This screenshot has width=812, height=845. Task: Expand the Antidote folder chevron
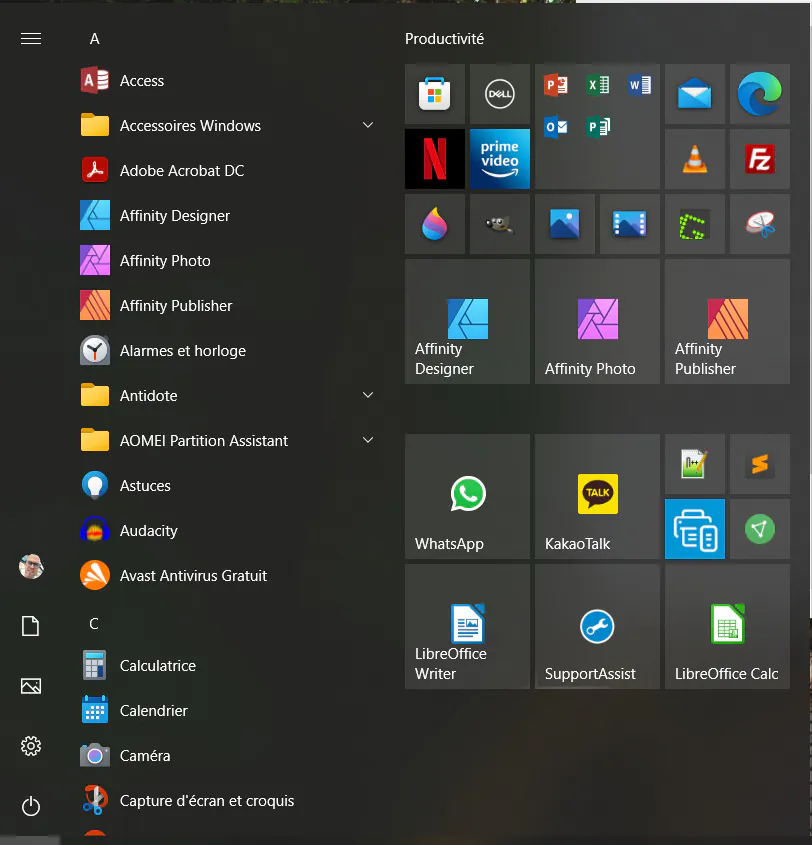[368, 395]
